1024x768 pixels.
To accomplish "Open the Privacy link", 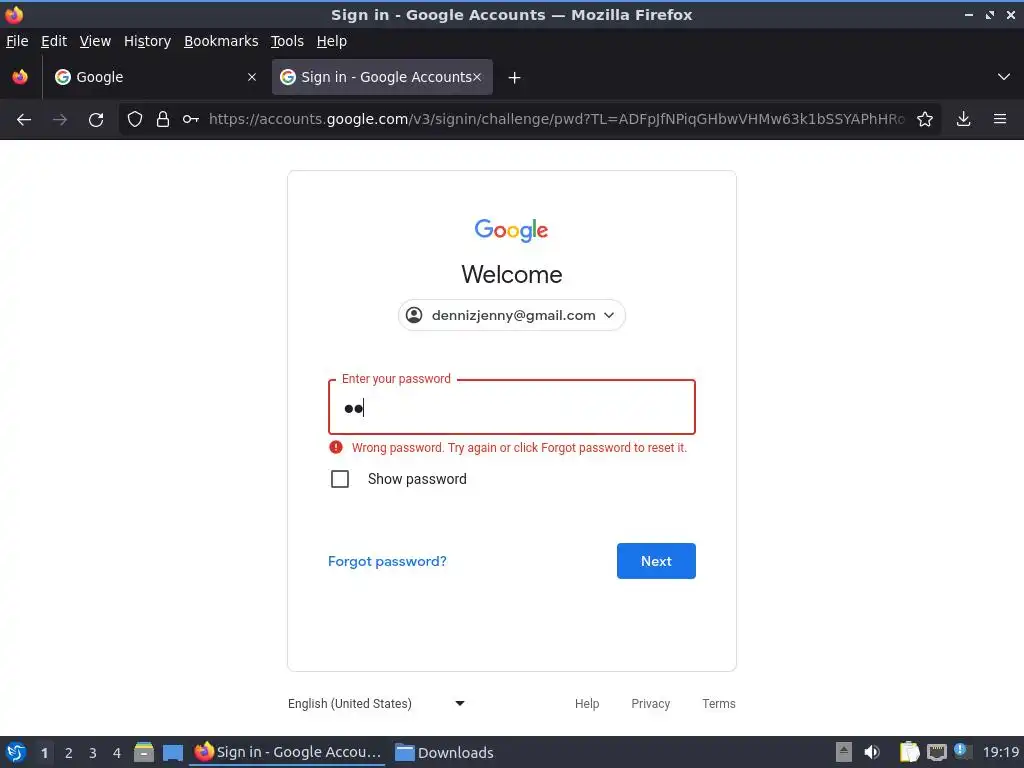I will pos(650,703).
